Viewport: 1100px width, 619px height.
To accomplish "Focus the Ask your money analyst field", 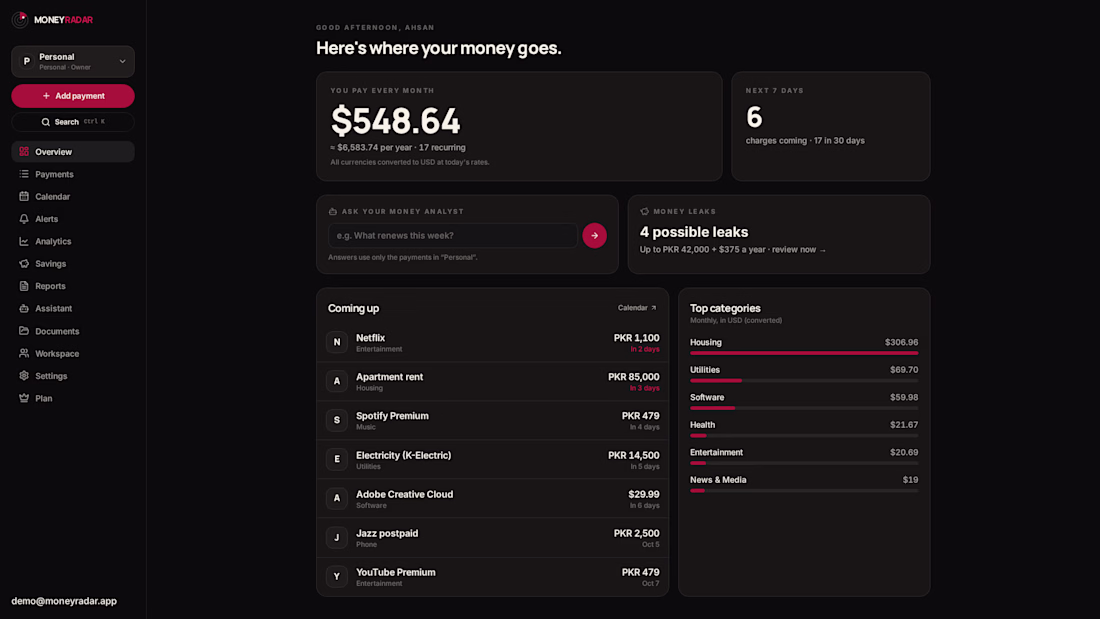I will 452,236.
